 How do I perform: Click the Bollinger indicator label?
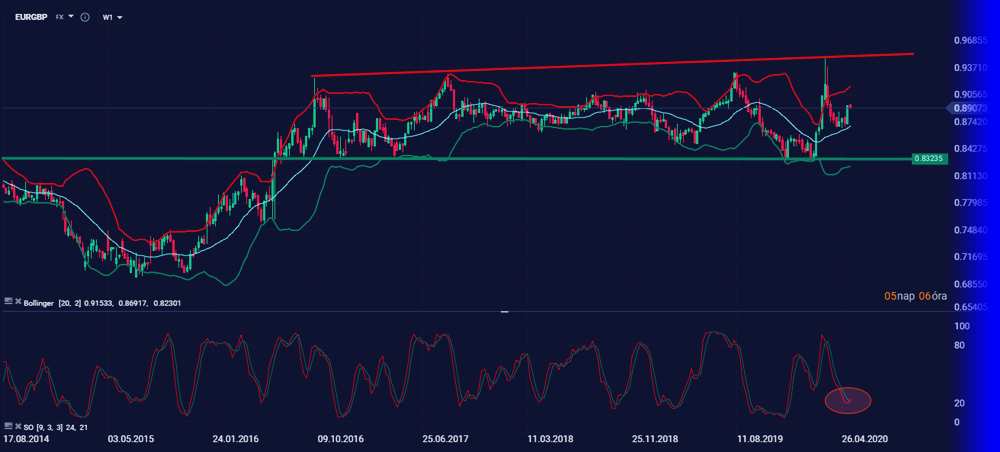tap(44, 302)
